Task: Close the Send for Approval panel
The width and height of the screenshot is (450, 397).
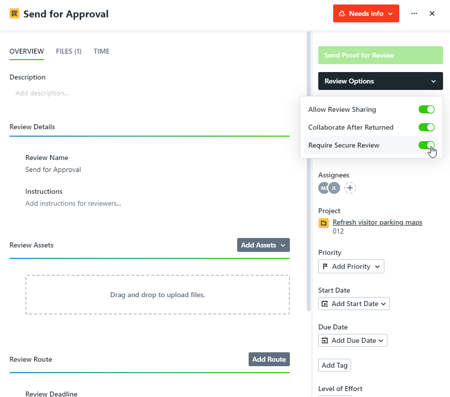Action: 432,14
